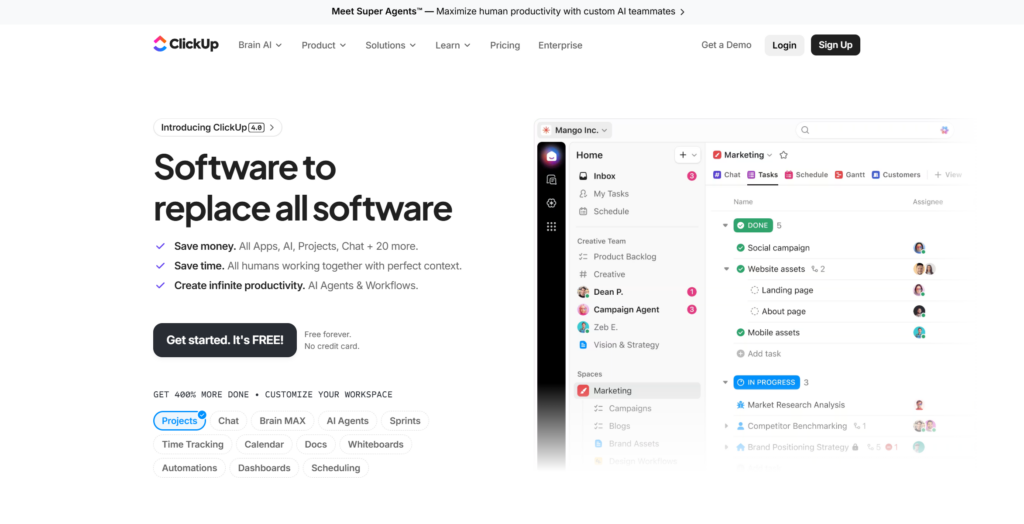The width and height of the screenshot is (1024, 524).
Task: Open the Get a Demo link
Action: coord(726,45)
